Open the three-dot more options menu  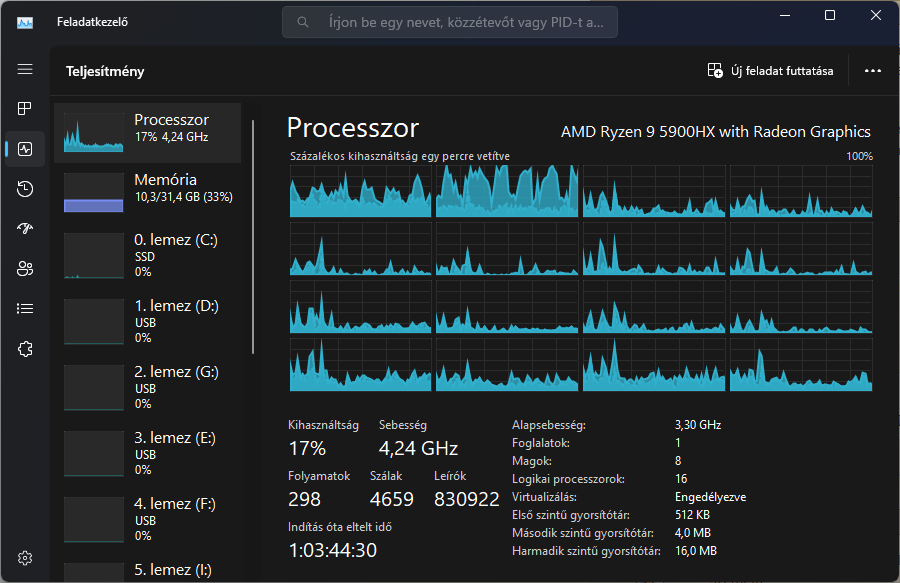[872, 71]
